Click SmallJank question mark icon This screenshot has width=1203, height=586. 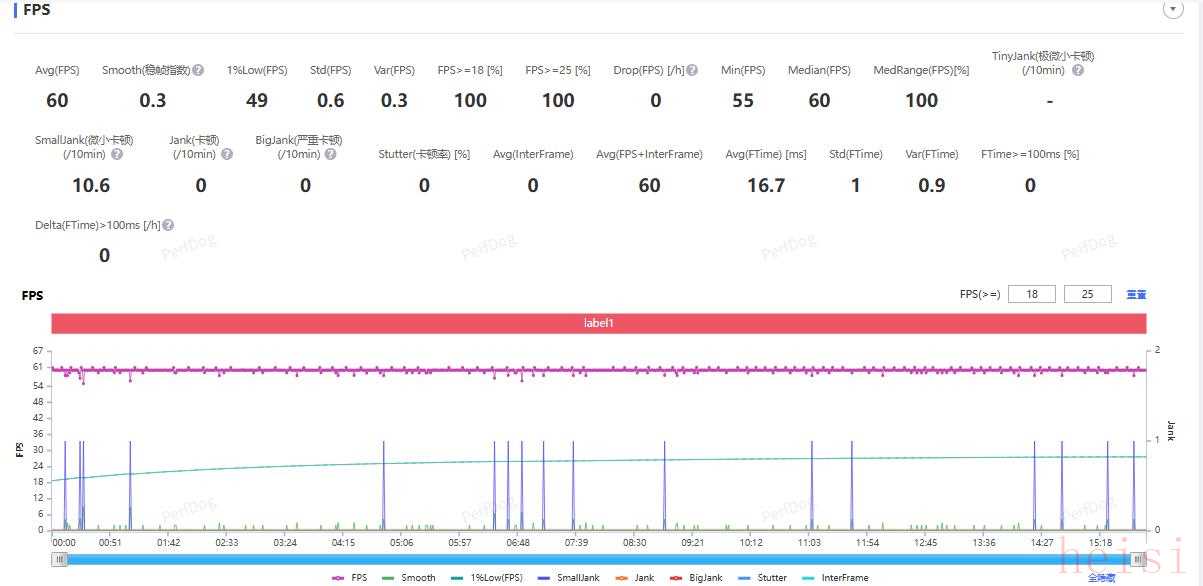coord(117,155)
